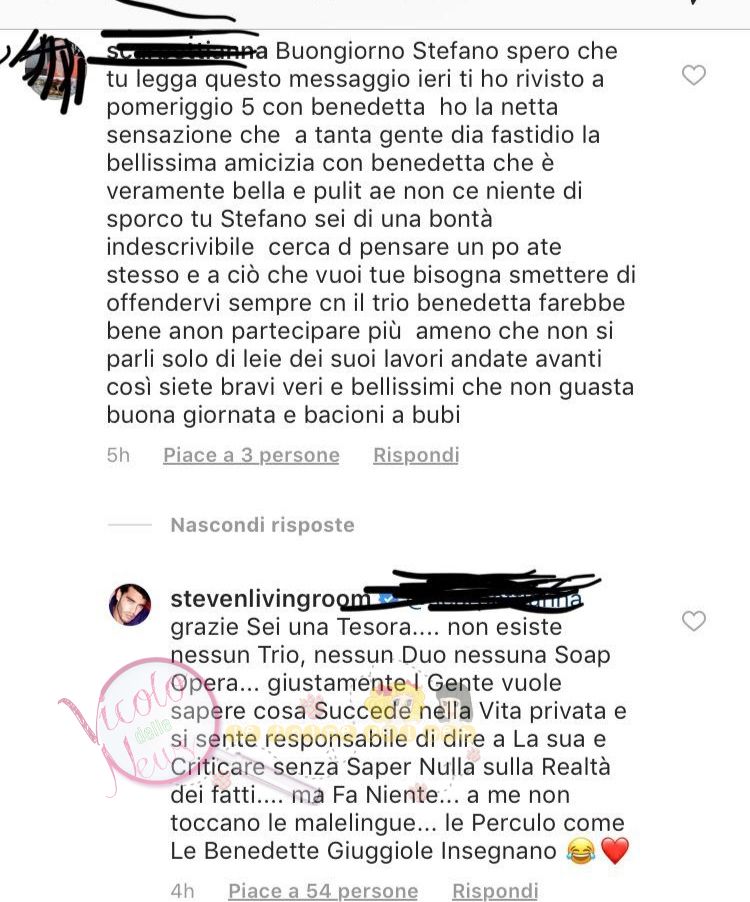This screenshot has width=750, height=902.
Task: Click the laughing-crying emoji in the reply
Action: pyautogui.click(x=580, y=851)
